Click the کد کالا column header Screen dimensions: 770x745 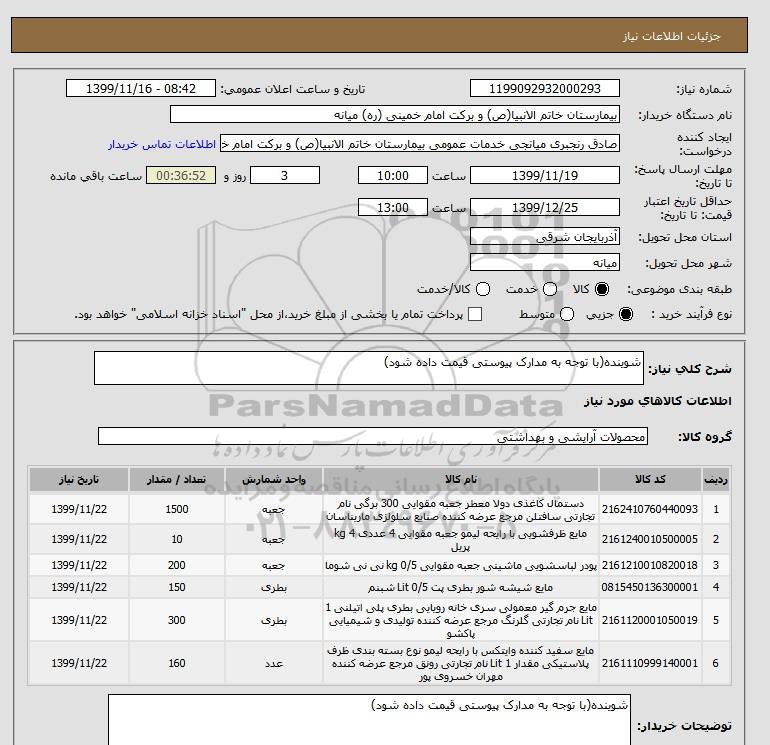pyautogui.click(x=650, y=479)
